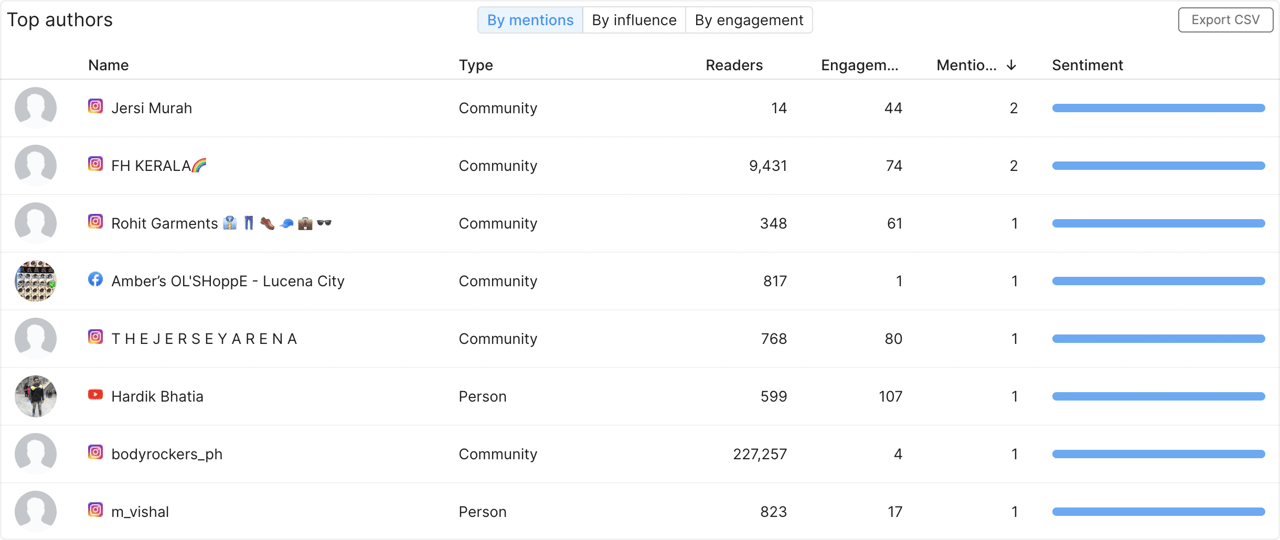
Task: Click the Instagram icon beside Jersi Murah
Action: [95, 106]
